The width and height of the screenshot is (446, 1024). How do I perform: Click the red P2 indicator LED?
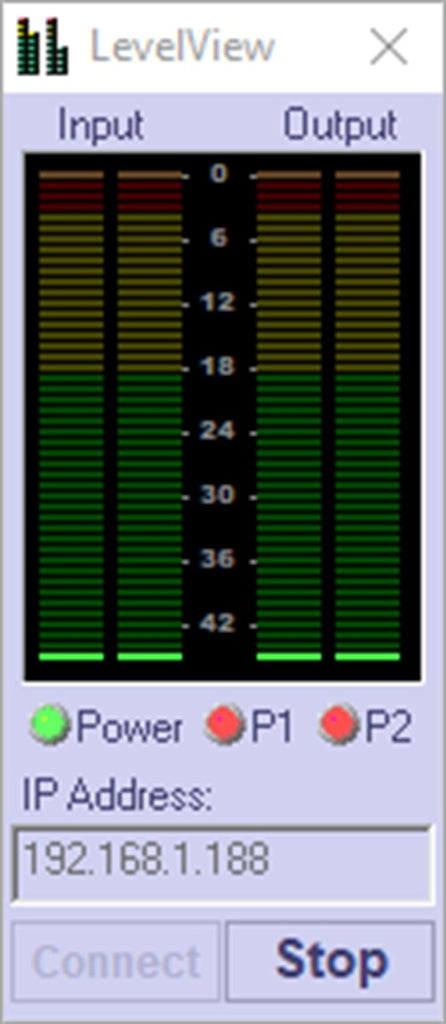(x=339, y=724)
